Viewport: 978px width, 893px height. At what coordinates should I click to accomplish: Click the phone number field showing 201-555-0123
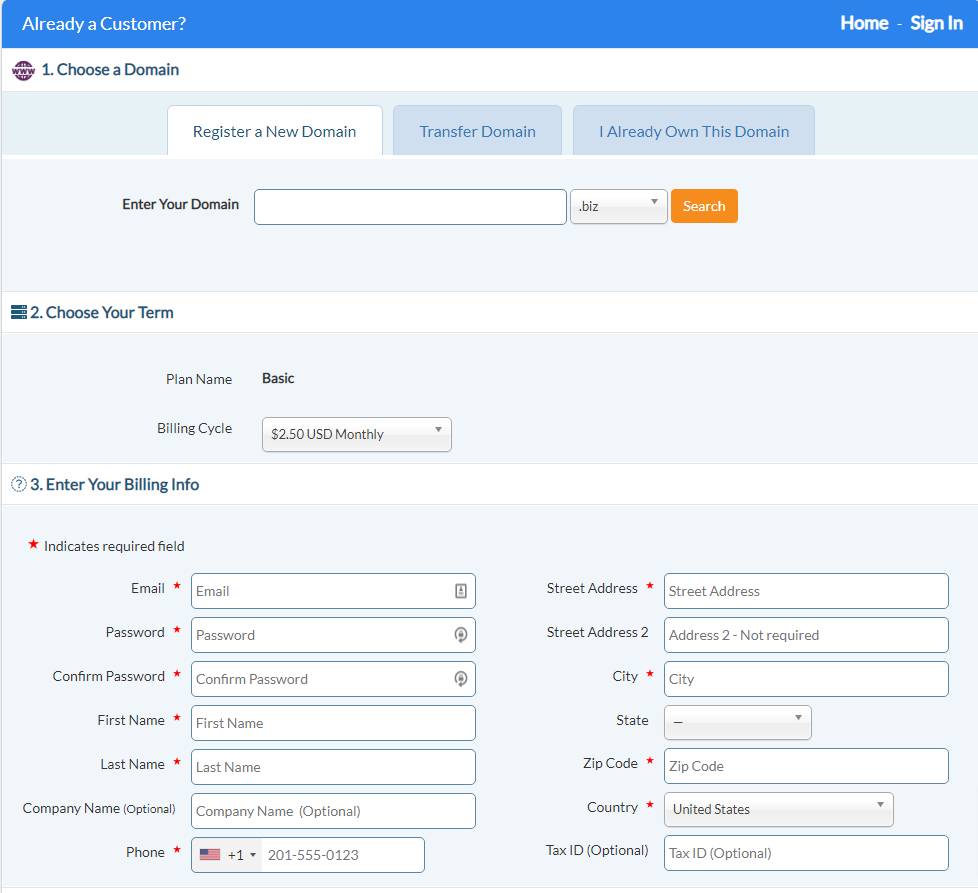tap(342, 855)
